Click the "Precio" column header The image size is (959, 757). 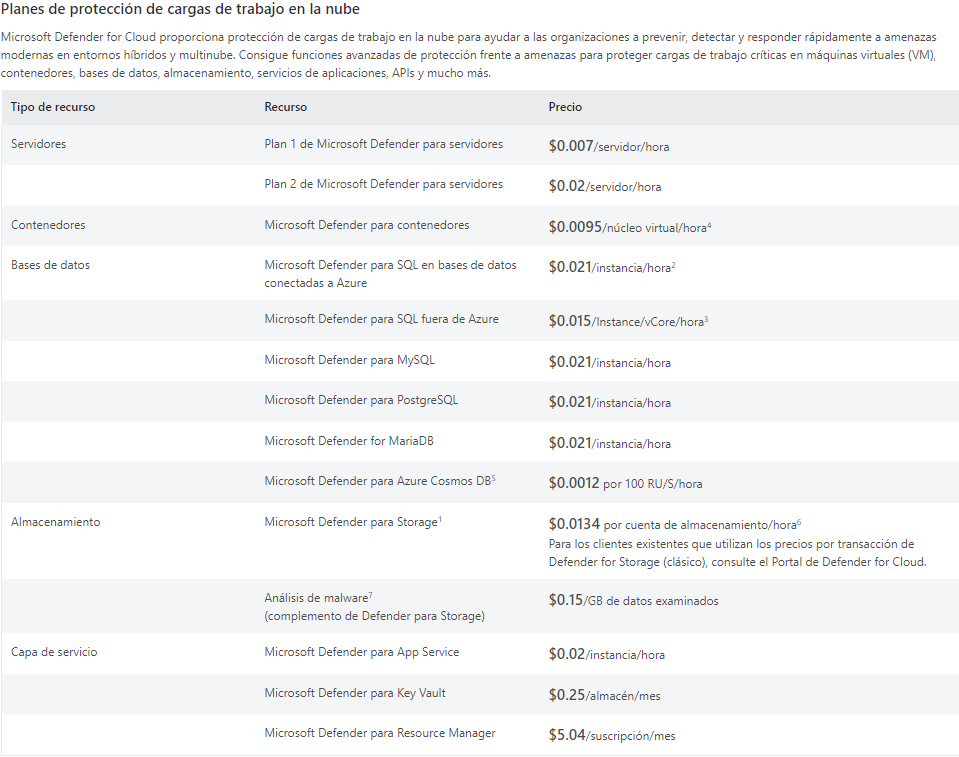pos(565,107)
